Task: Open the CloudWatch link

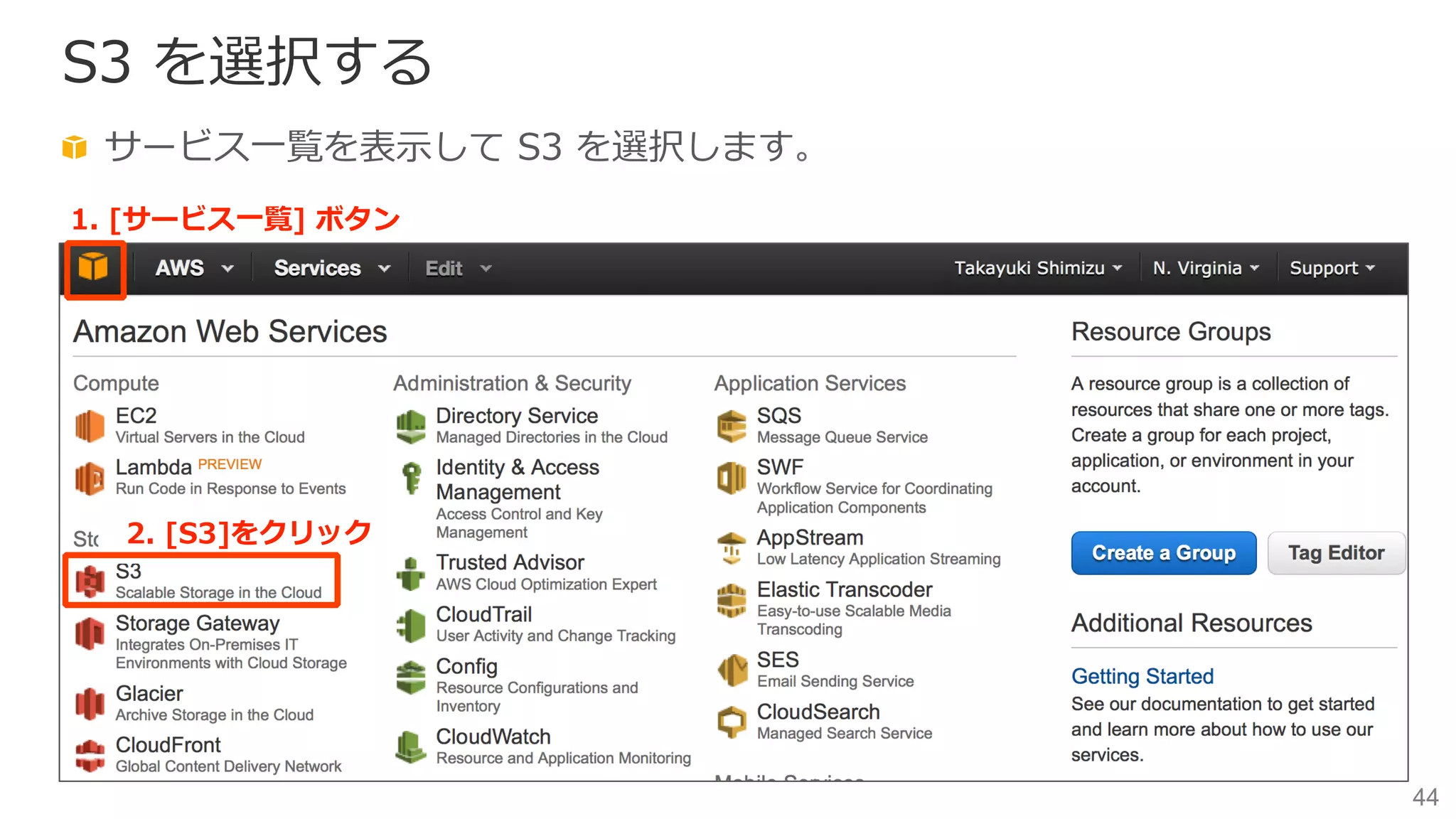Action: 493,737
